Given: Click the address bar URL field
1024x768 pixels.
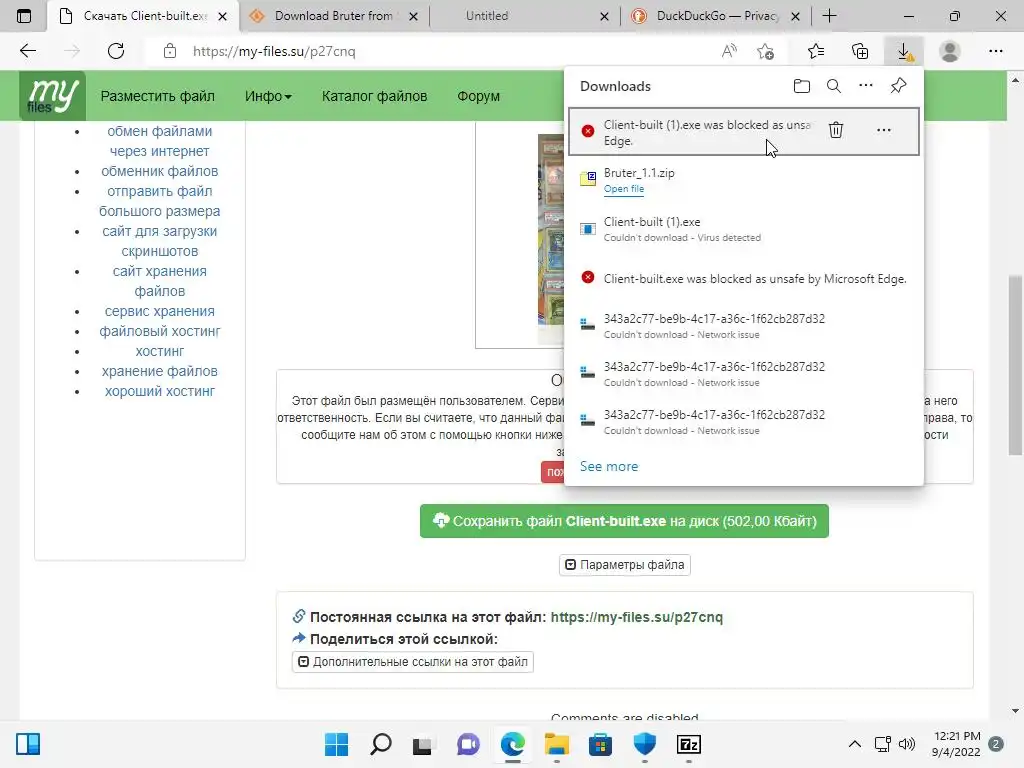Looking at the screenshot, I should click(x=431, y=52).
